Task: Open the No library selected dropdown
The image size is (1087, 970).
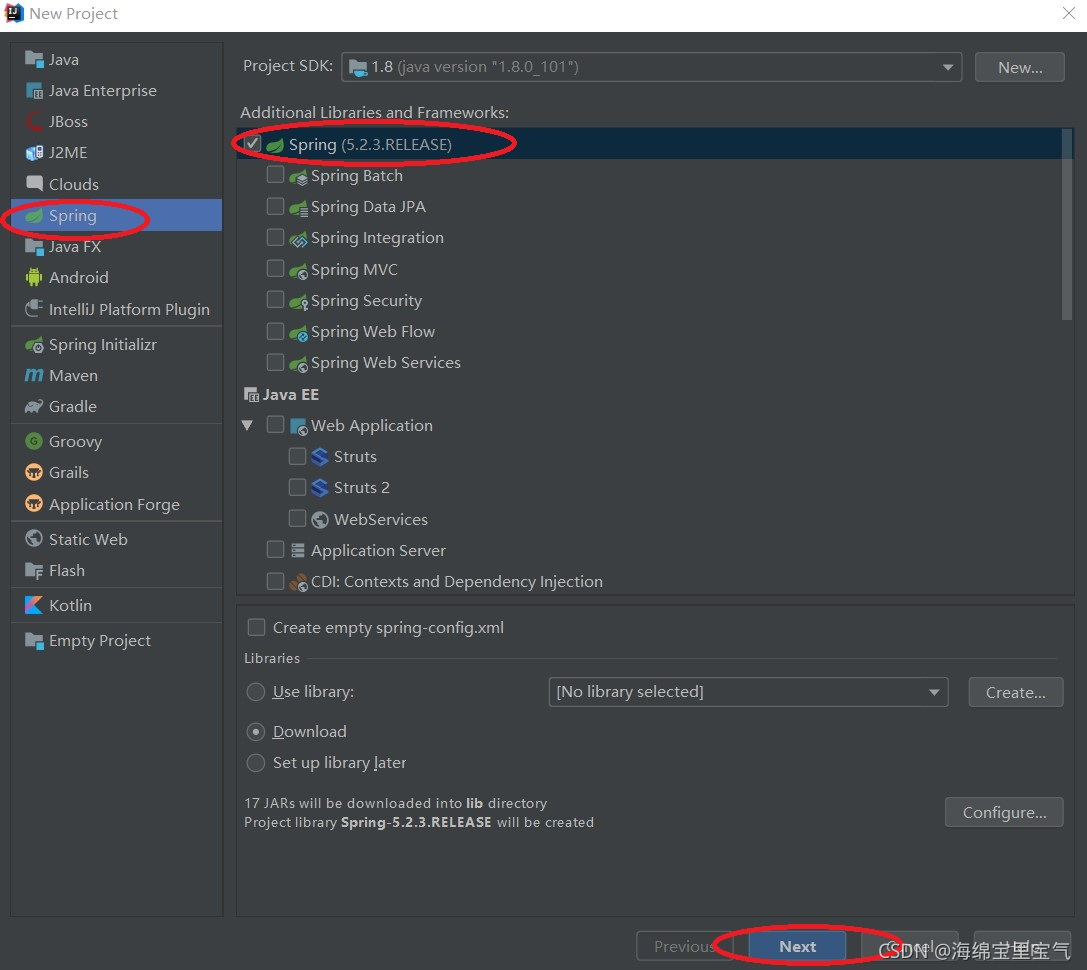Action: [748, 692]
